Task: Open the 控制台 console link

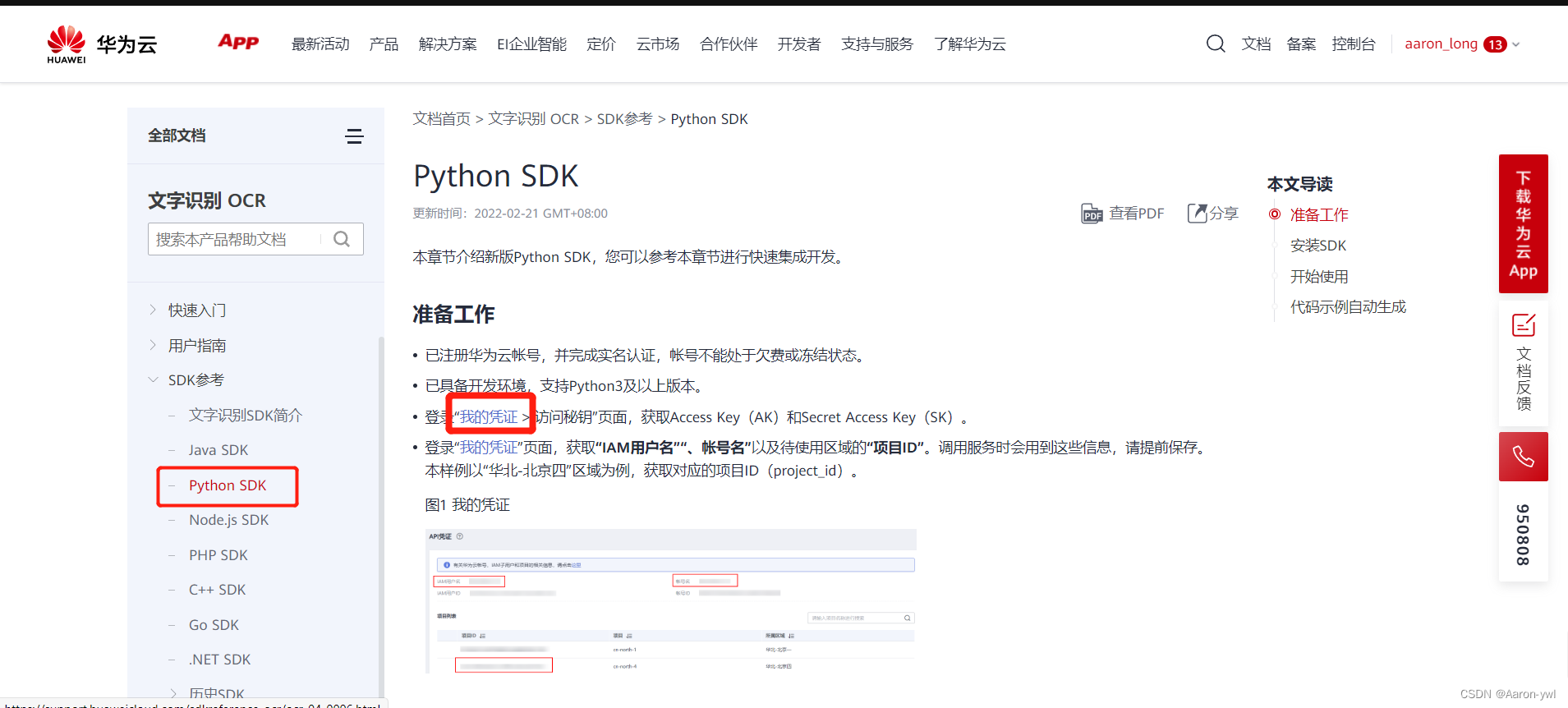Action: (1354, 44)
